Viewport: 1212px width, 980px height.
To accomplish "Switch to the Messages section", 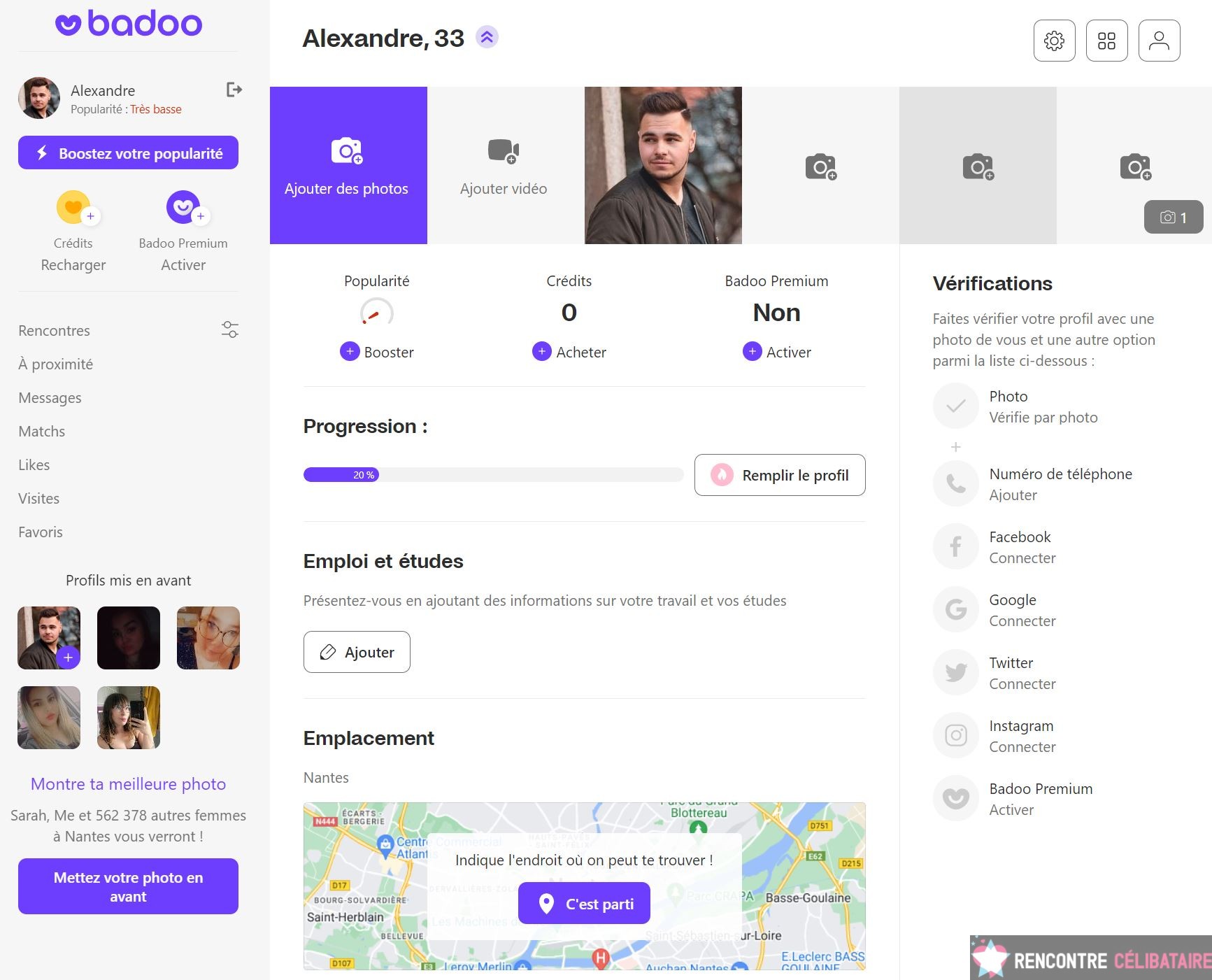I will pyautogui.click(x=49, y=397).
